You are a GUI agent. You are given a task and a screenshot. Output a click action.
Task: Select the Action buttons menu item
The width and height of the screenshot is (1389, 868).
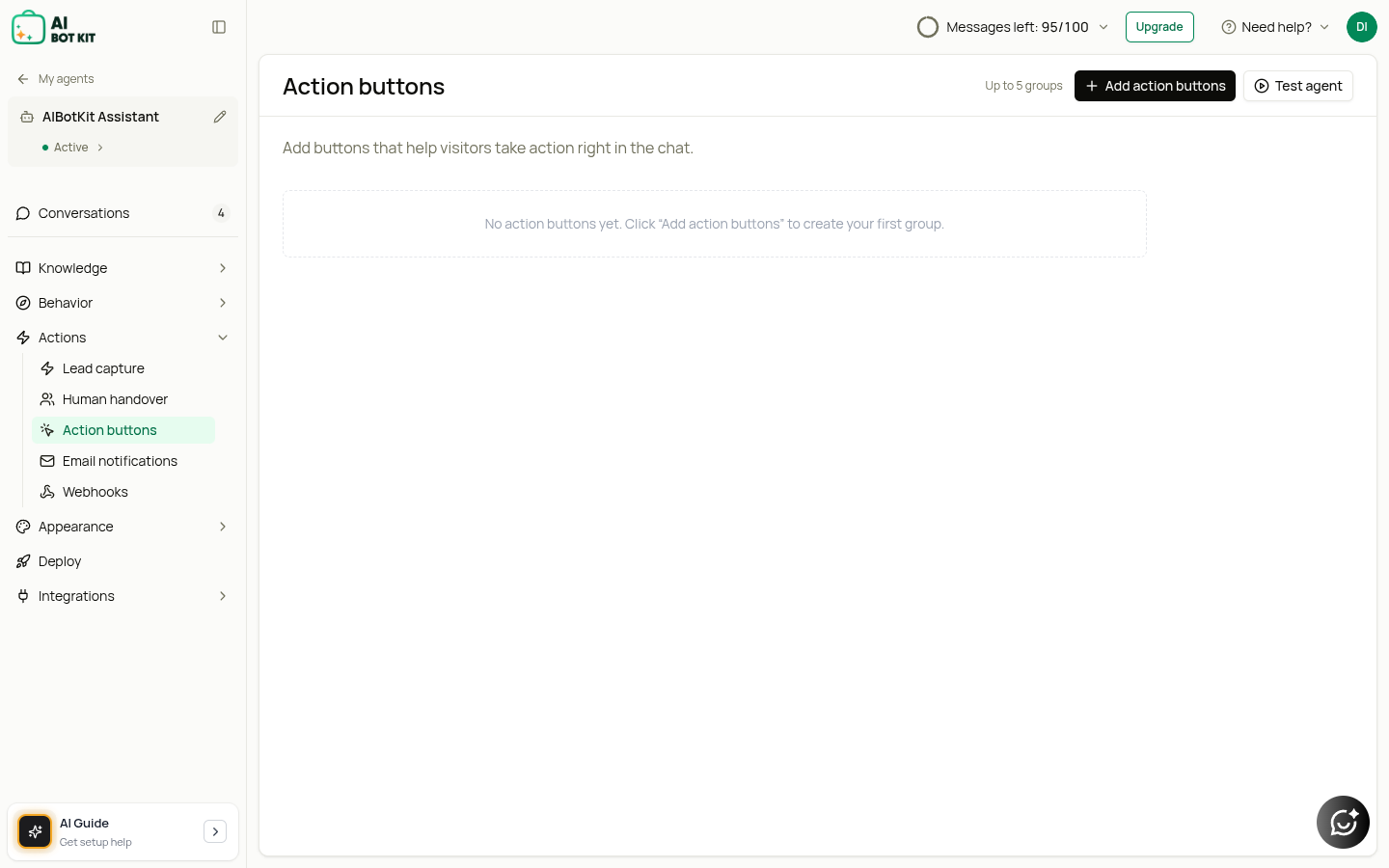pos(123,430)
